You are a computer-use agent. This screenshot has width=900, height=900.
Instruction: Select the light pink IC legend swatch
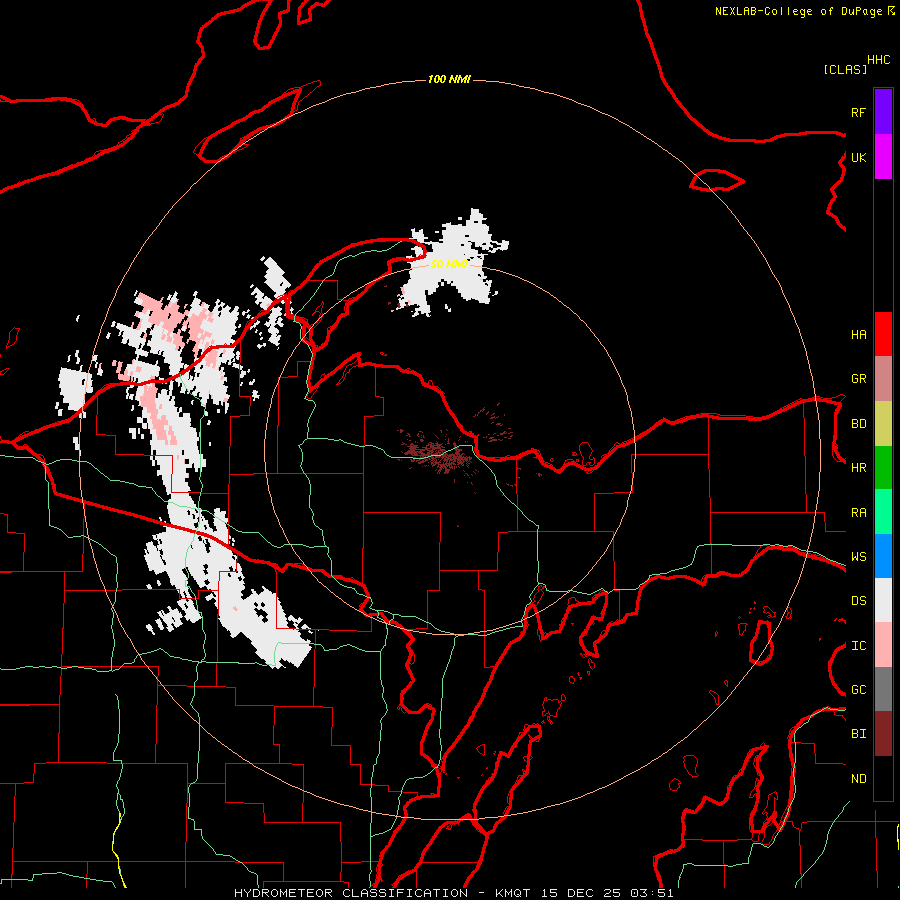tap(883, 645)
